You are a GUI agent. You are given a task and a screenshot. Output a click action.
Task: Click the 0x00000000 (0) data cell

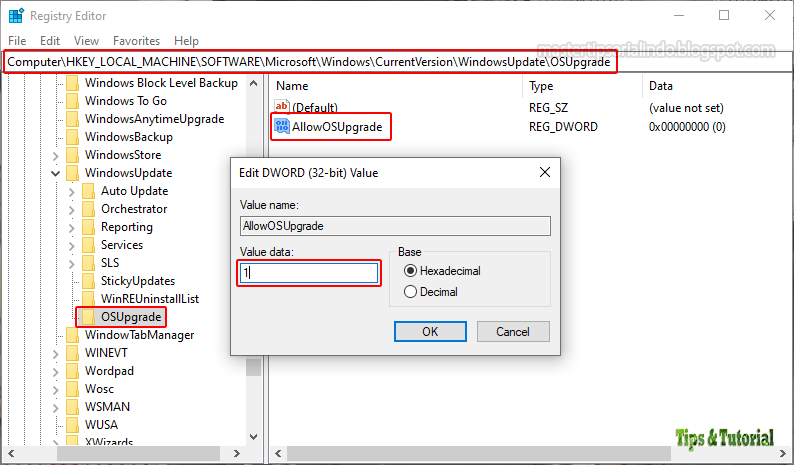687,127
